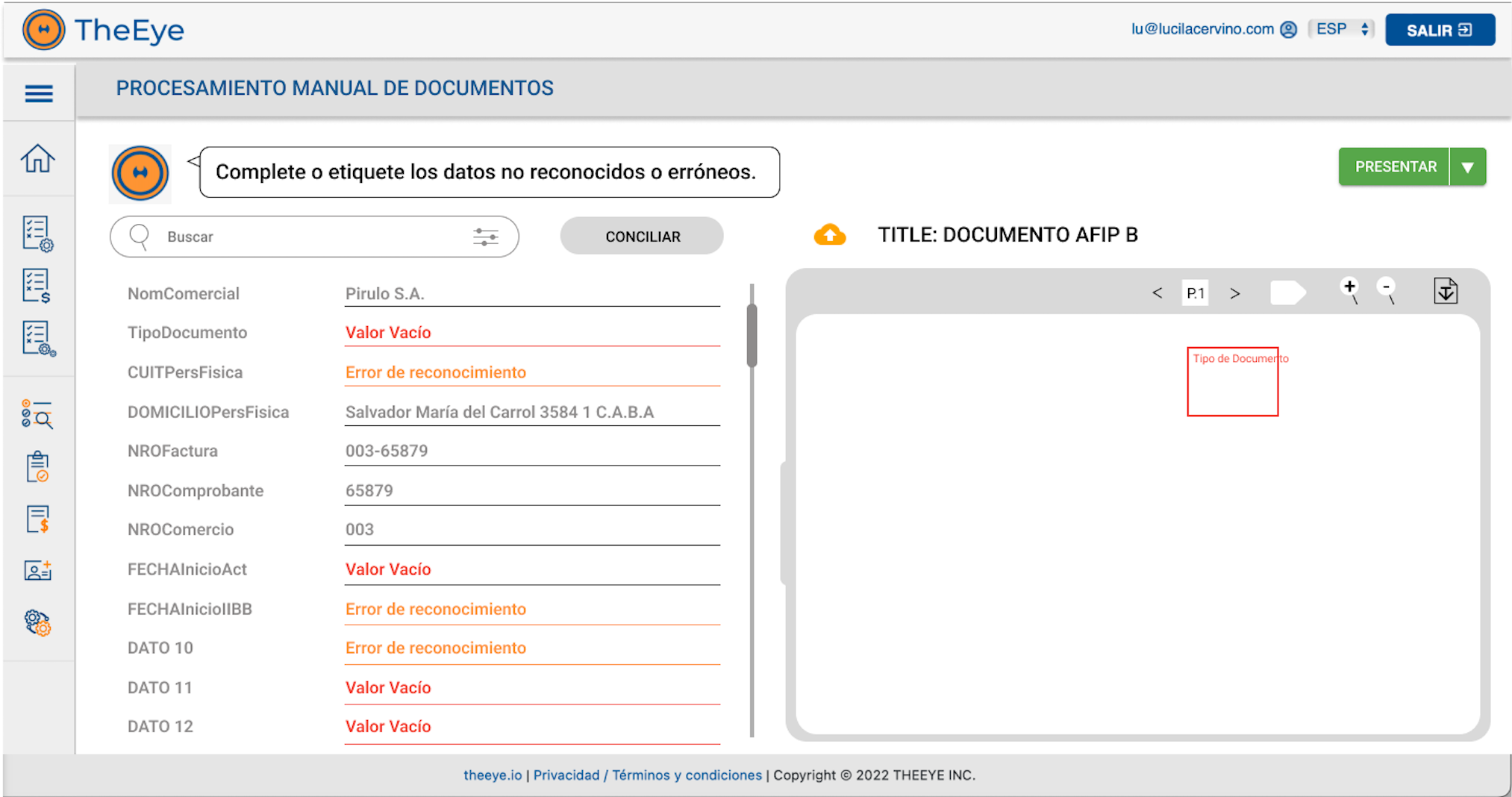Viewport: 1512px width, 797px height.
Task: Open the search filter options control
Action: point(486,237)
